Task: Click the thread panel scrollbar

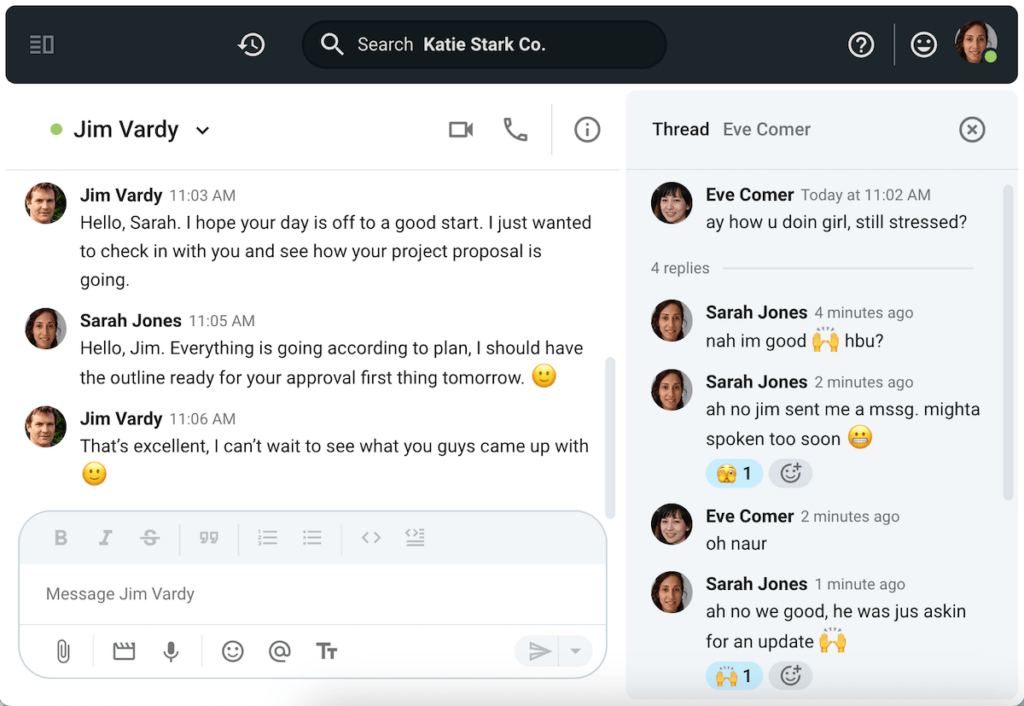Action: 1008,330
